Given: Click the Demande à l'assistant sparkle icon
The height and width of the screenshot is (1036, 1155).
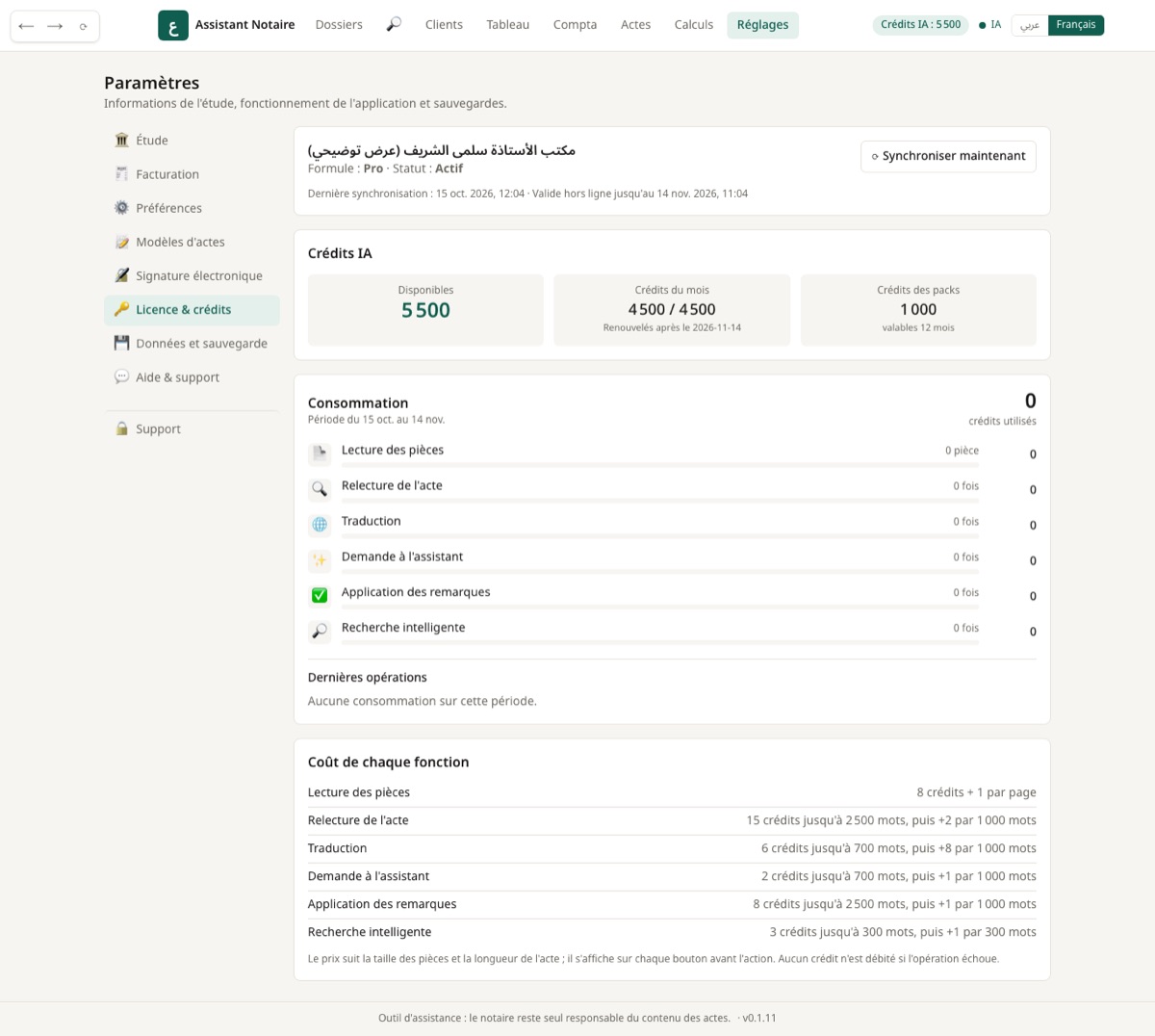Looking at the screenshot, I should [320, 560].
